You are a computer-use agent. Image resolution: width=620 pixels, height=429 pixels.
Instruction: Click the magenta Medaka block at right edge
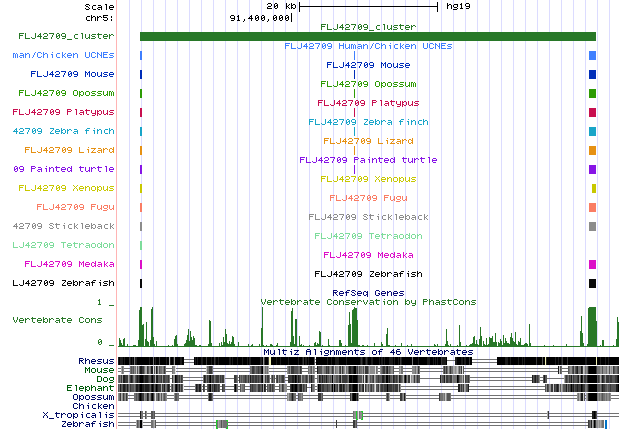click(592, 264)
